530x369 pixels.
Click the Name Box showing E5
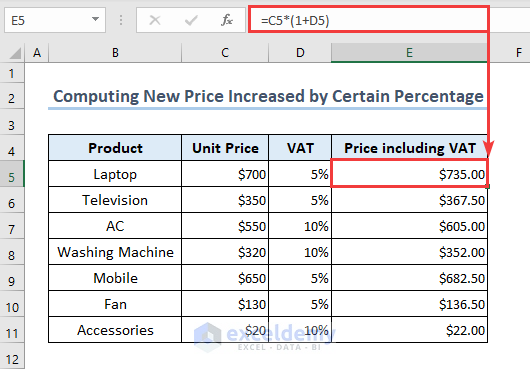55,20
